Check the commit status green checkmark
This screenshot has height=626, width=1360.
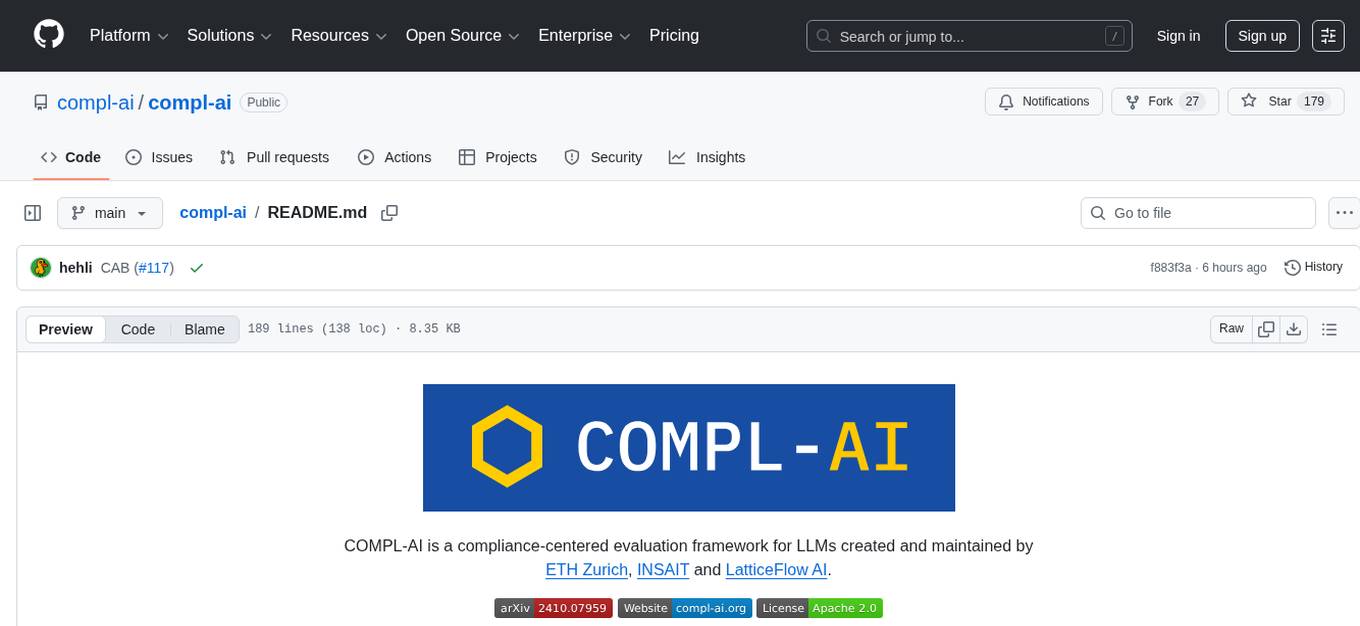tap(196, 267)
